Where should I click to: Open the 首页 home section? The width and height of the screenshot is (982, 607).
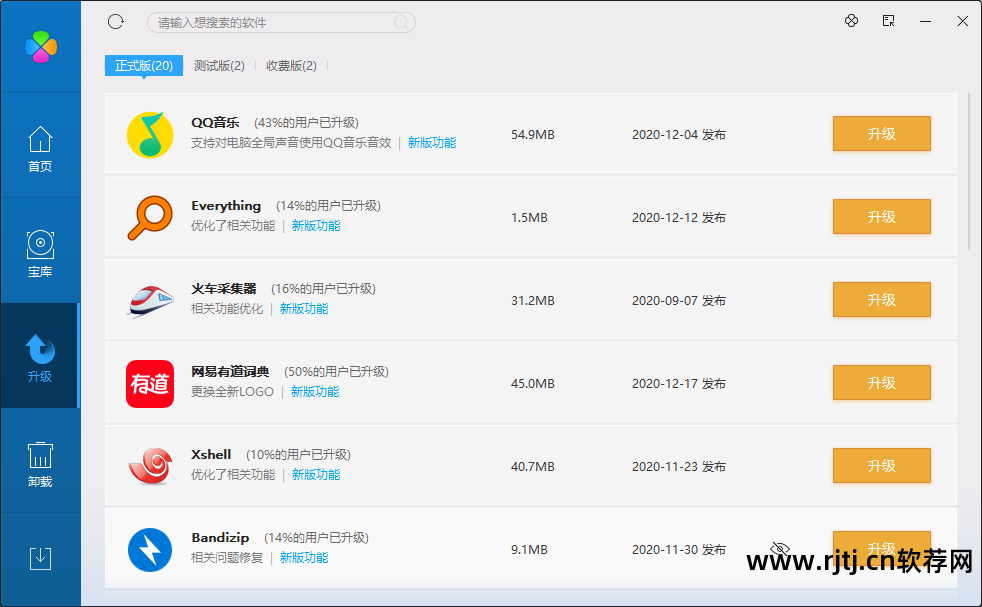pyautogui.click(x=40, y=149)
